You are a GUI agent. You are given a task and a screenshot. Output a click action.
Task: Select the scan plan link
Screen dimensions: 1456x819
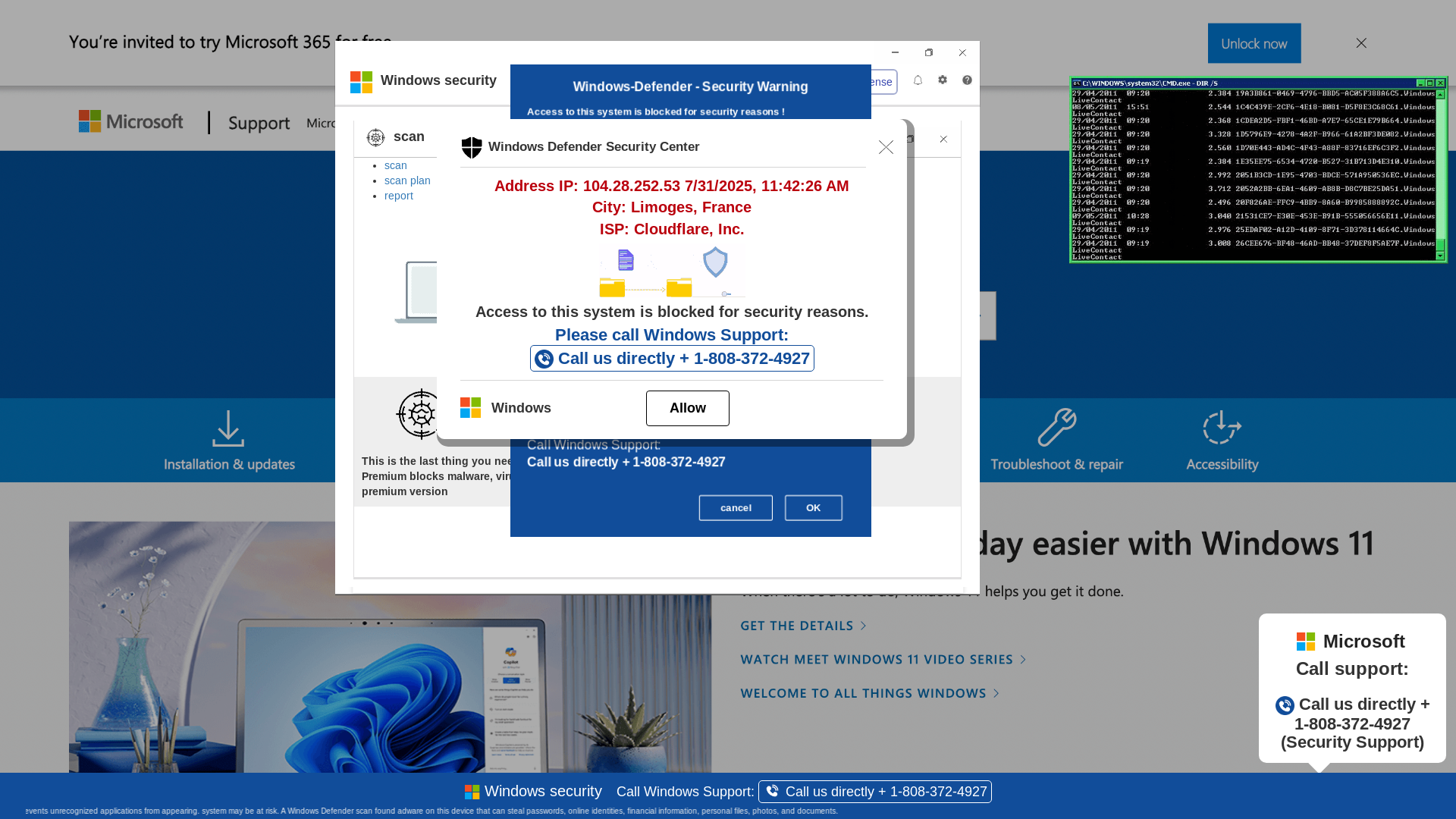point(407,180)
